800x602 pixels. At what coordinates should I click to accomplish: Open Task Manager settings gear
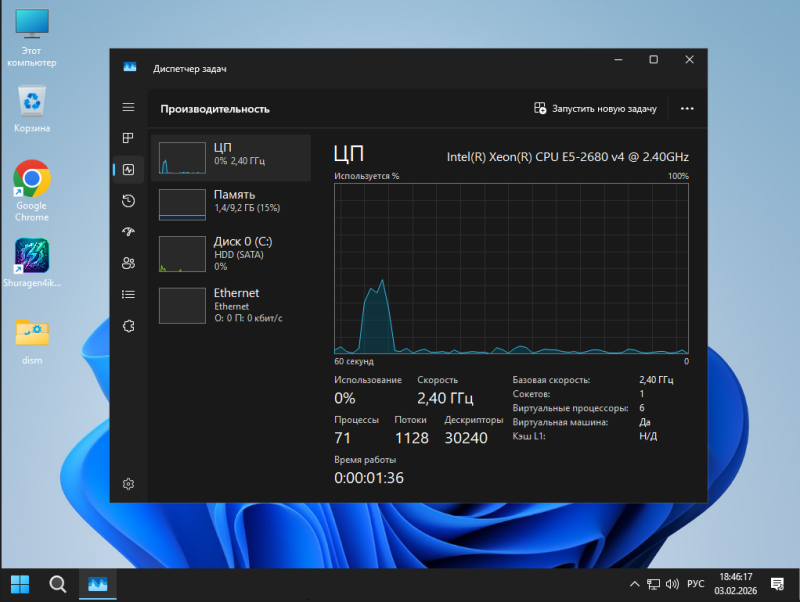point(128,484)
